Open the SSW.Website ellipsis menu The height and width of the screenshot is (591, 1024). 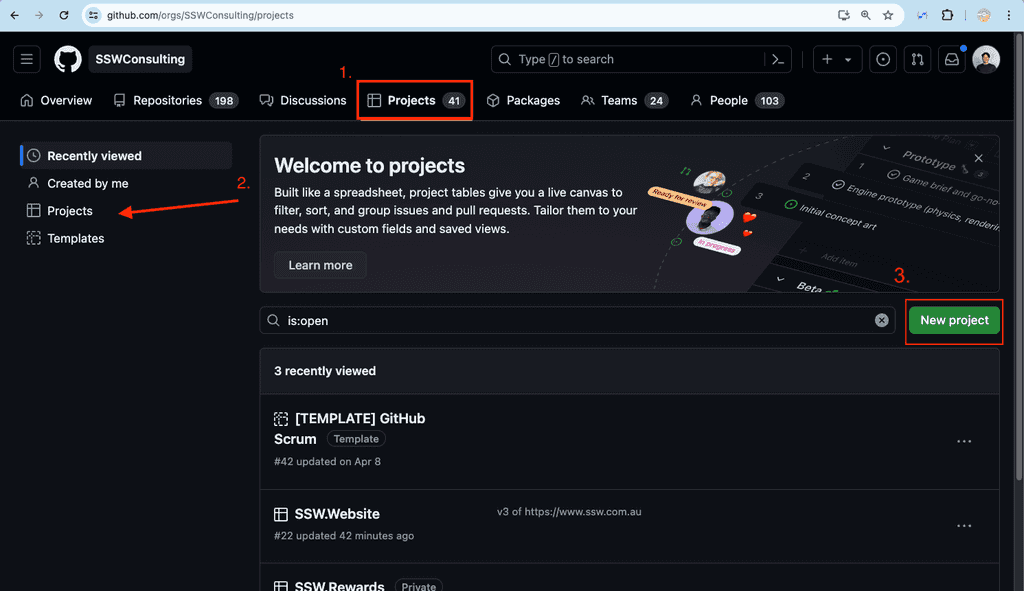(x=964, y=525)
